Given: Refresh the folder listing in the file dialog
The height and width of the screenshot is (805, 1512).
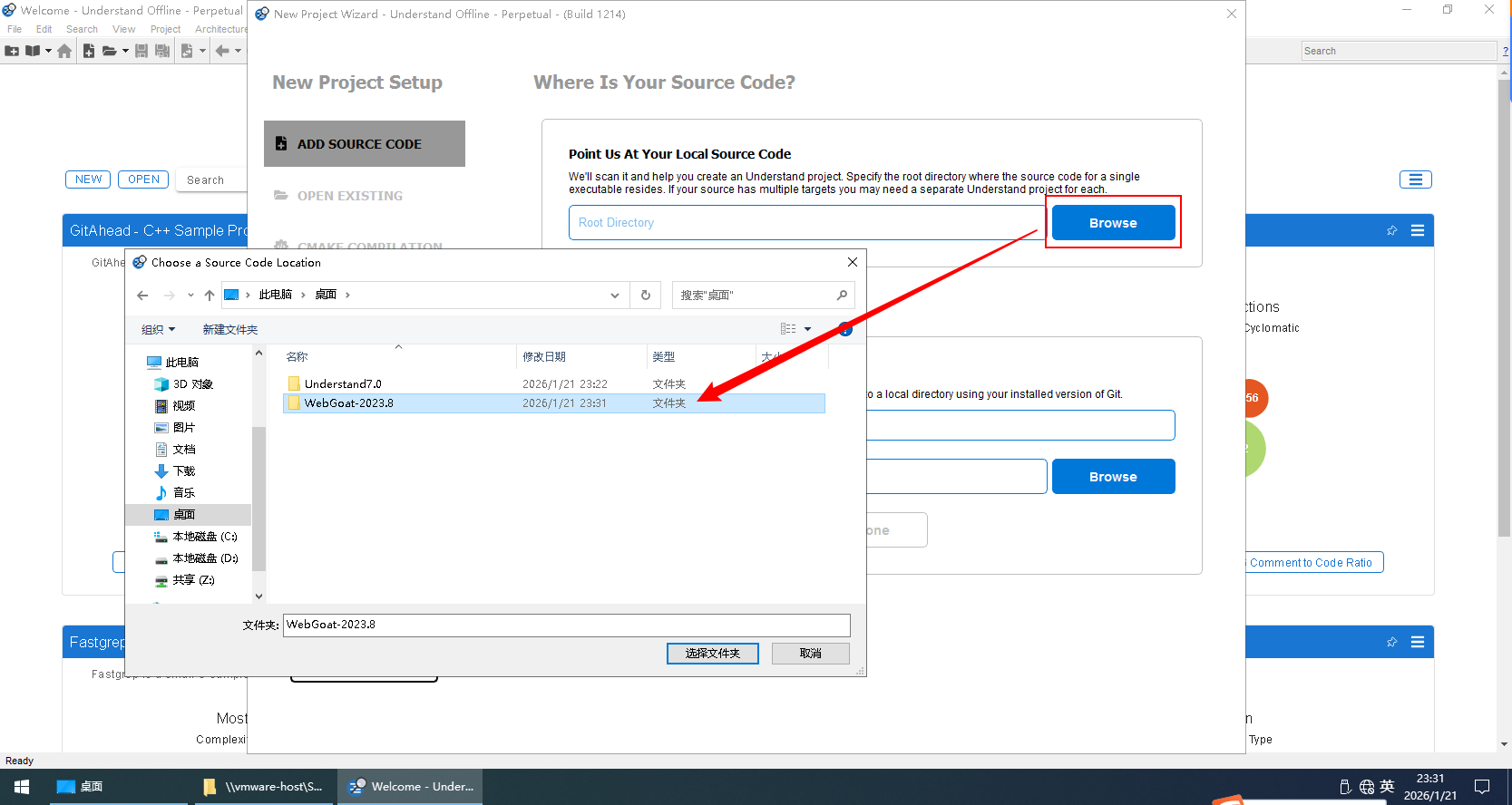Looking at the screenshot, I should point(646,296).
